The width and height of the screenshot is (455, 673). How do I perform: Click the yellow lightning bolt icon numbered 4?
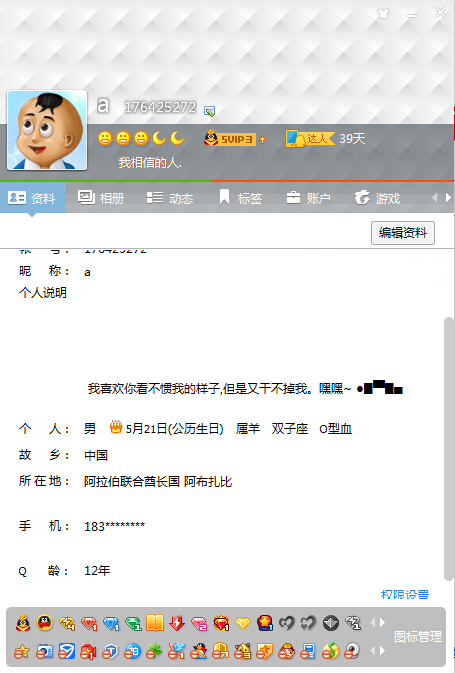click(x=67, y=623)
